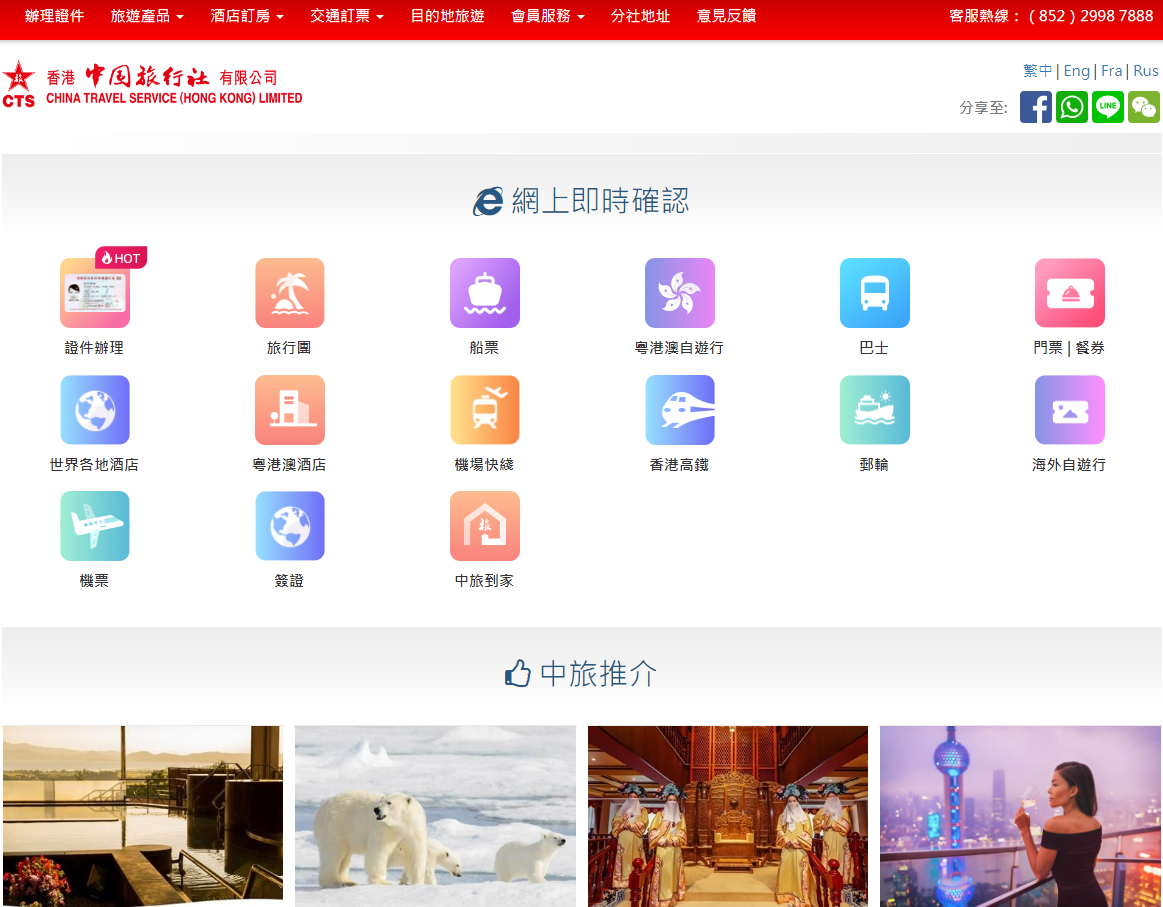Viewport: 1163px width, 907px height.
Task: Open the 粵港澳自遊行 bauhinia flower icon
Action: click(x=680, y=293)
